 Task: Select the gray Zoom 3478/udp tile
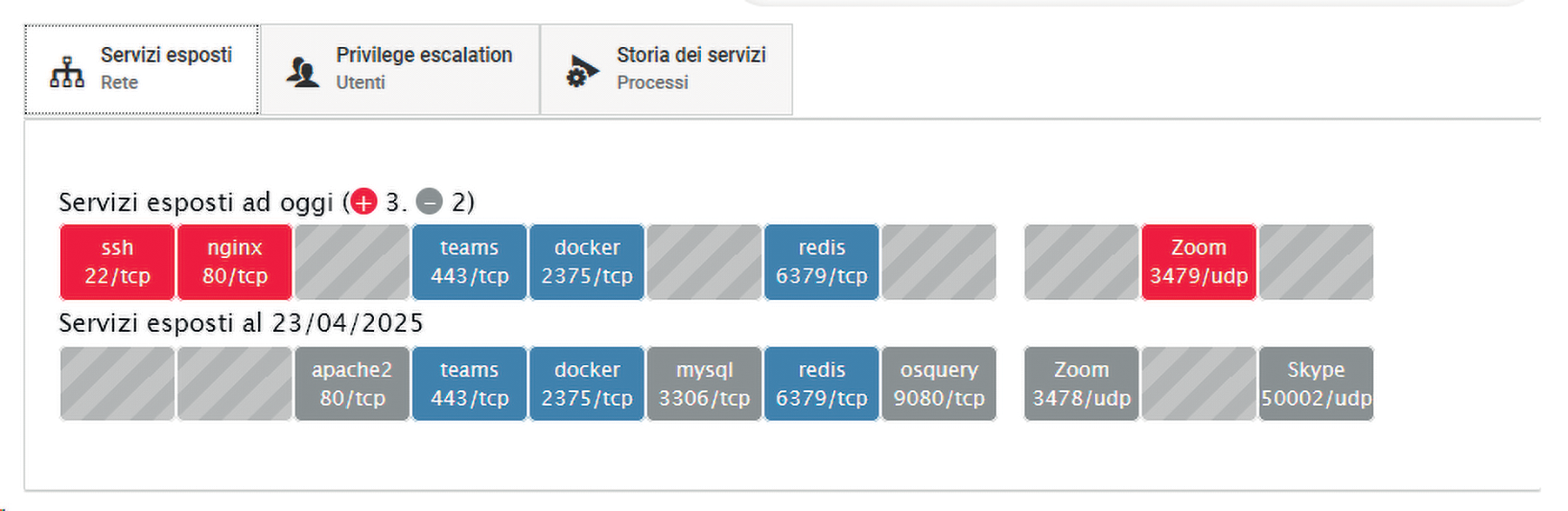[1082, 383]
